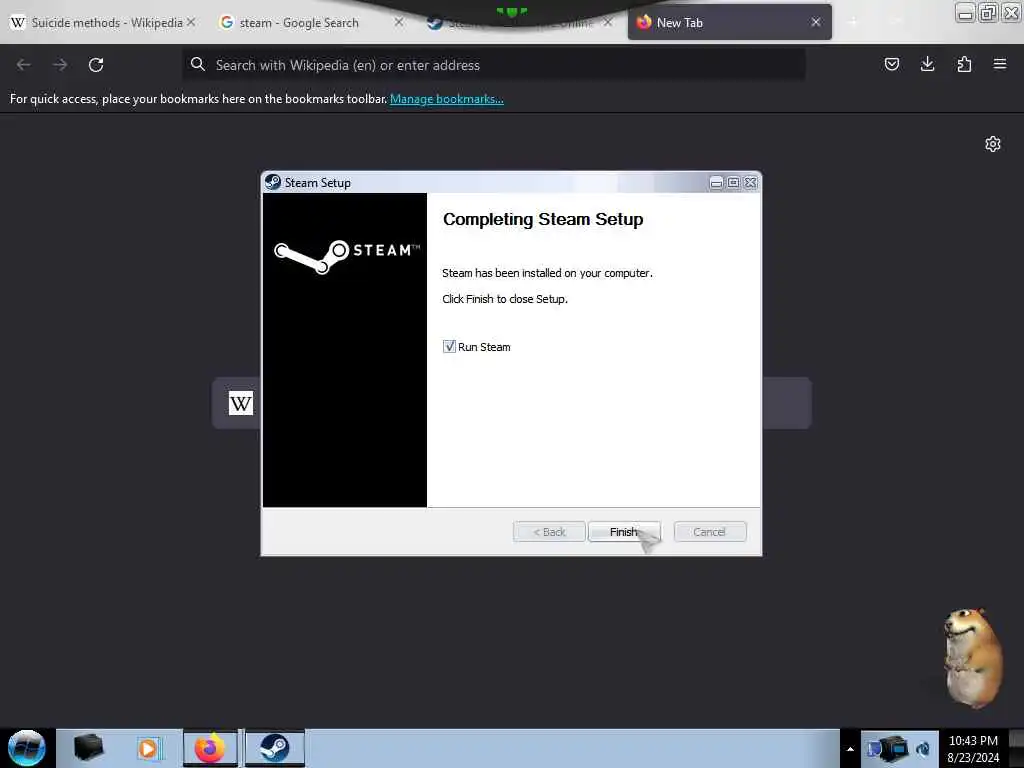Reload the current page
Image resolution: width=1024 pixels, height=768 pixels.
(x=96, y=65)
